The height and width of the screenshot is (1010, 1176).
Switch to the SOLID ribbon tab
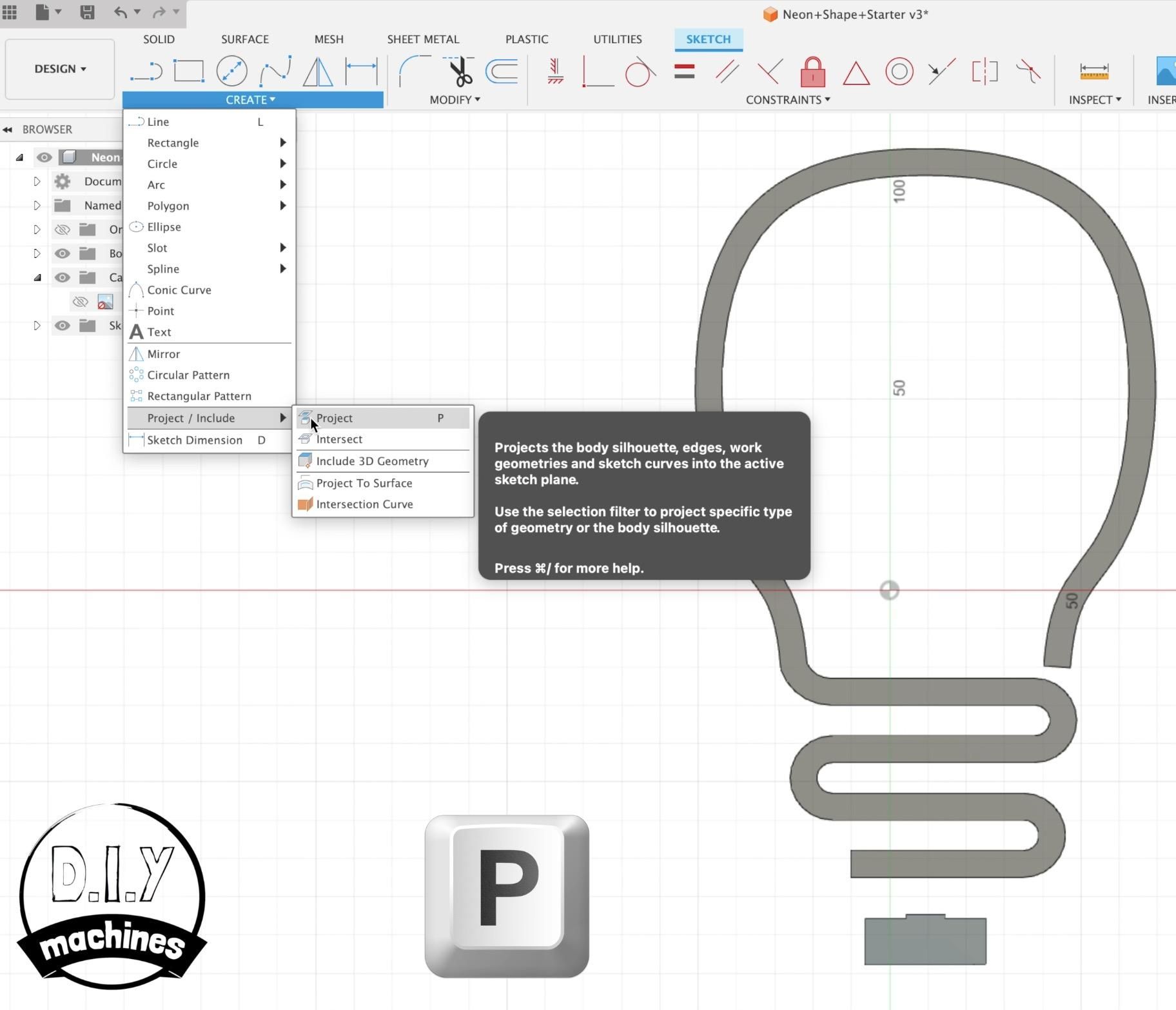(158, 39)
